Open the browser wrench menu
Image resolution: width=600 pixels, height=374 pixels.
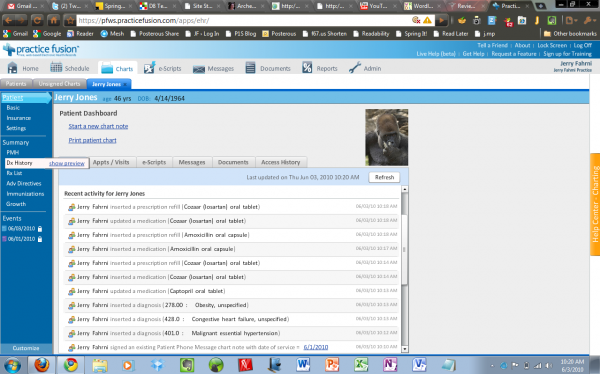[589, 21]
